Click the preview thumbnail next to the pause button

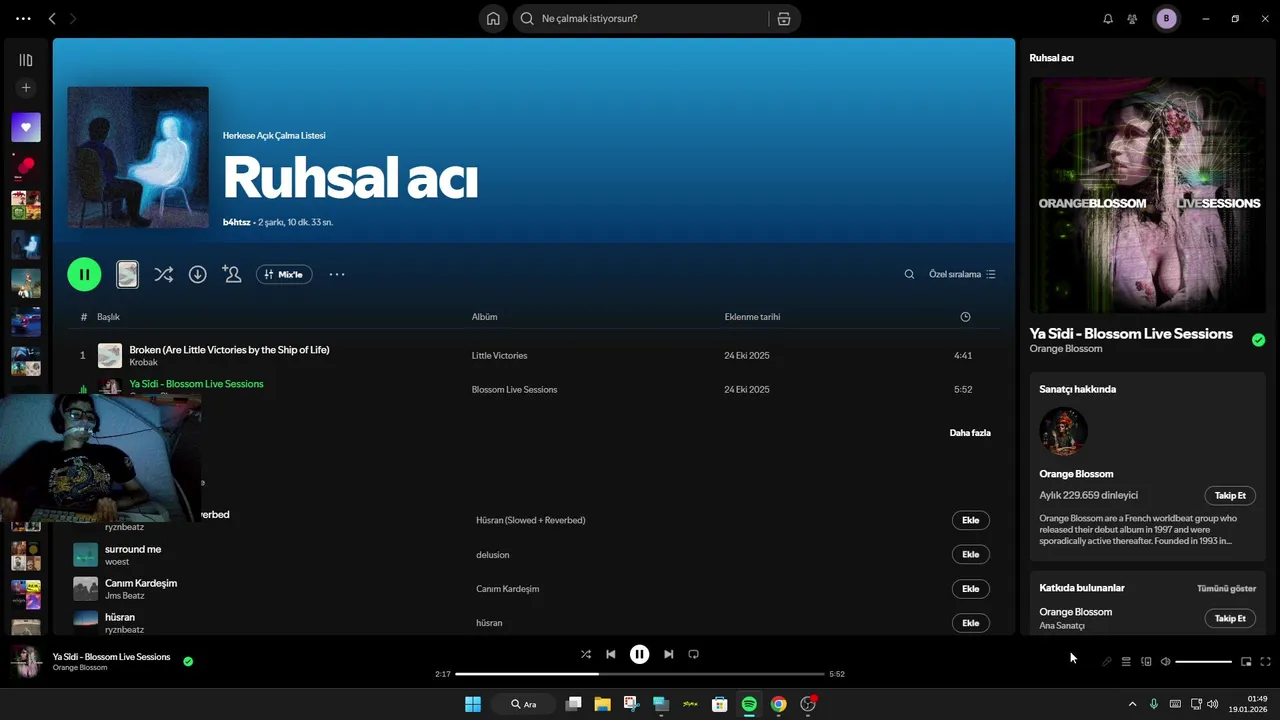[127, 274]
